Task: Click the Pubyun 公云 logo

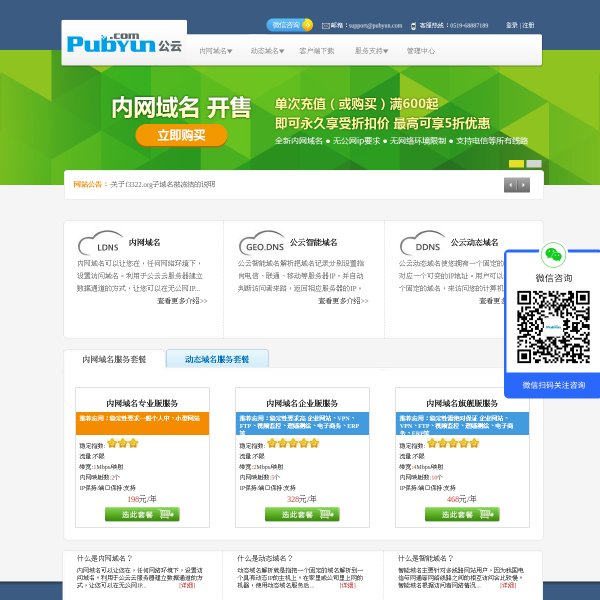Action: [124, 43]
